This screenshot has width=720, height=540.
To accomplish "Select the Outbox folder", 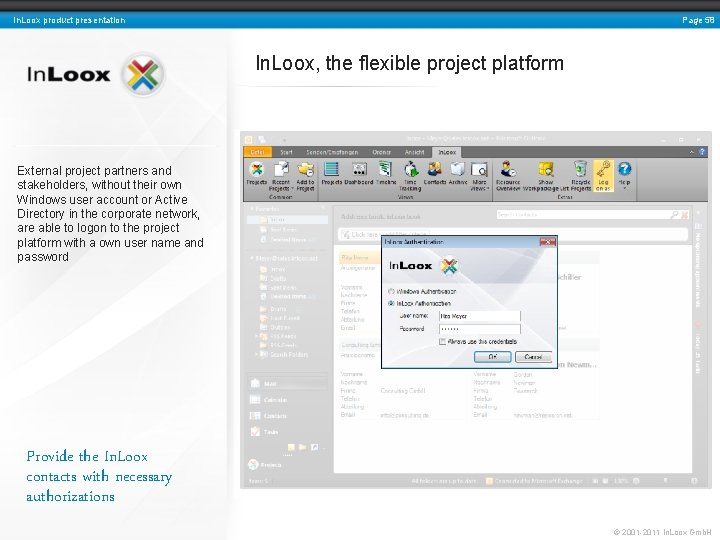I will (x=275, y=327).
